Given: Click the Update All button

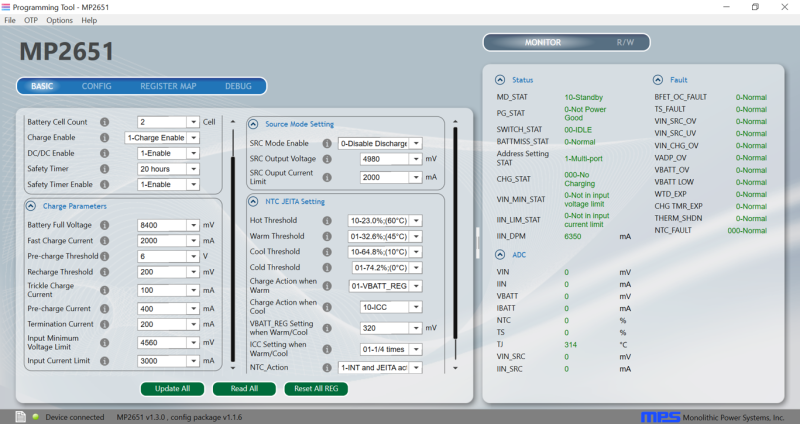Looking at the screenshot, I should tap(172, 389).
